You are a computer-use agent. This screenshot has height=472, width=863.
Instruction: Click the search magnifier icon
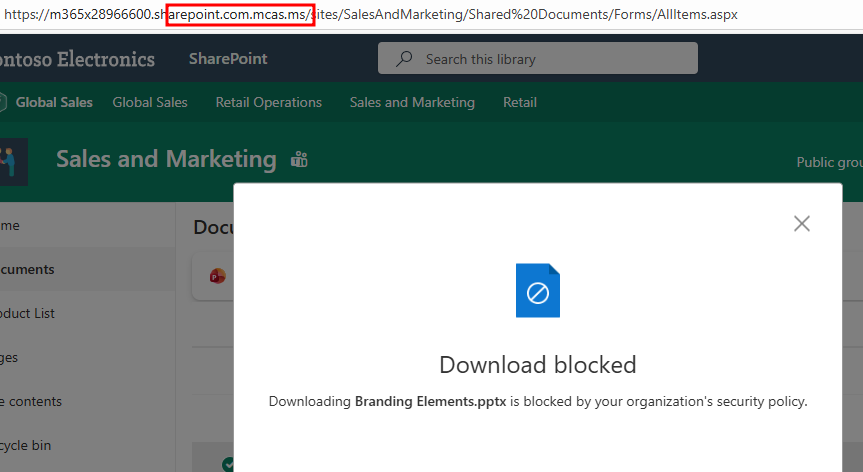click(405, 59)
